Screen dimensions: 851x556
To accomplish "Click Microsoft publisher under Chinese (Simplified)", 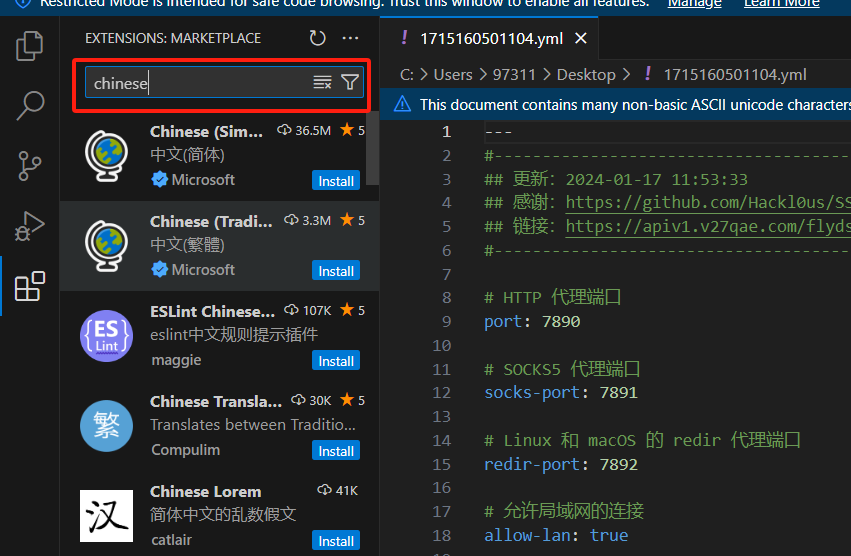I will pyautogui.click(x=203, y=180).
